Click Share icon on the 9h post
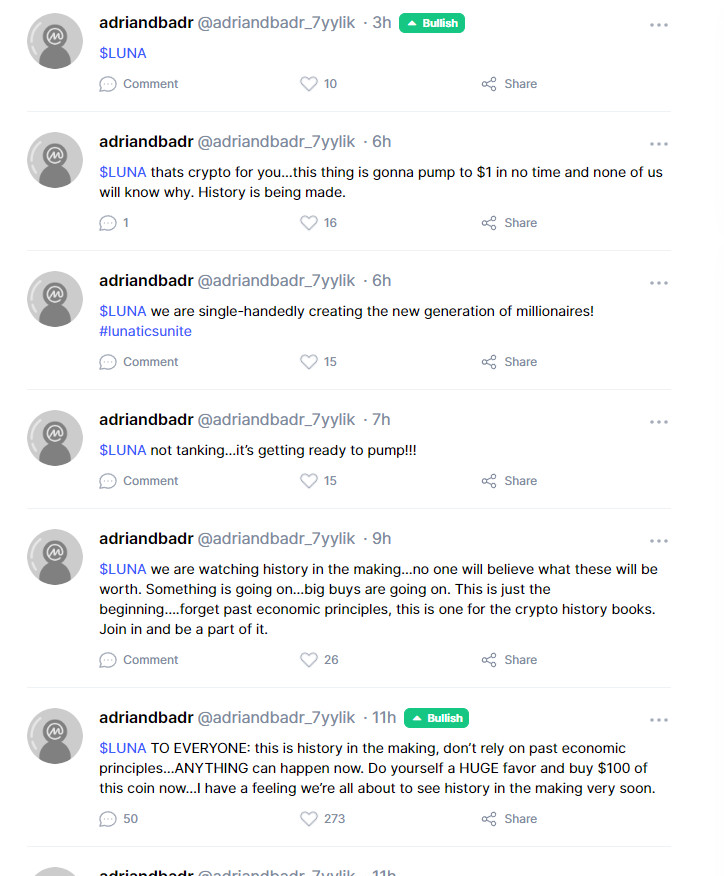Image resolution: width=724 pixels, height=876 pixels. (x=489, y=660)
